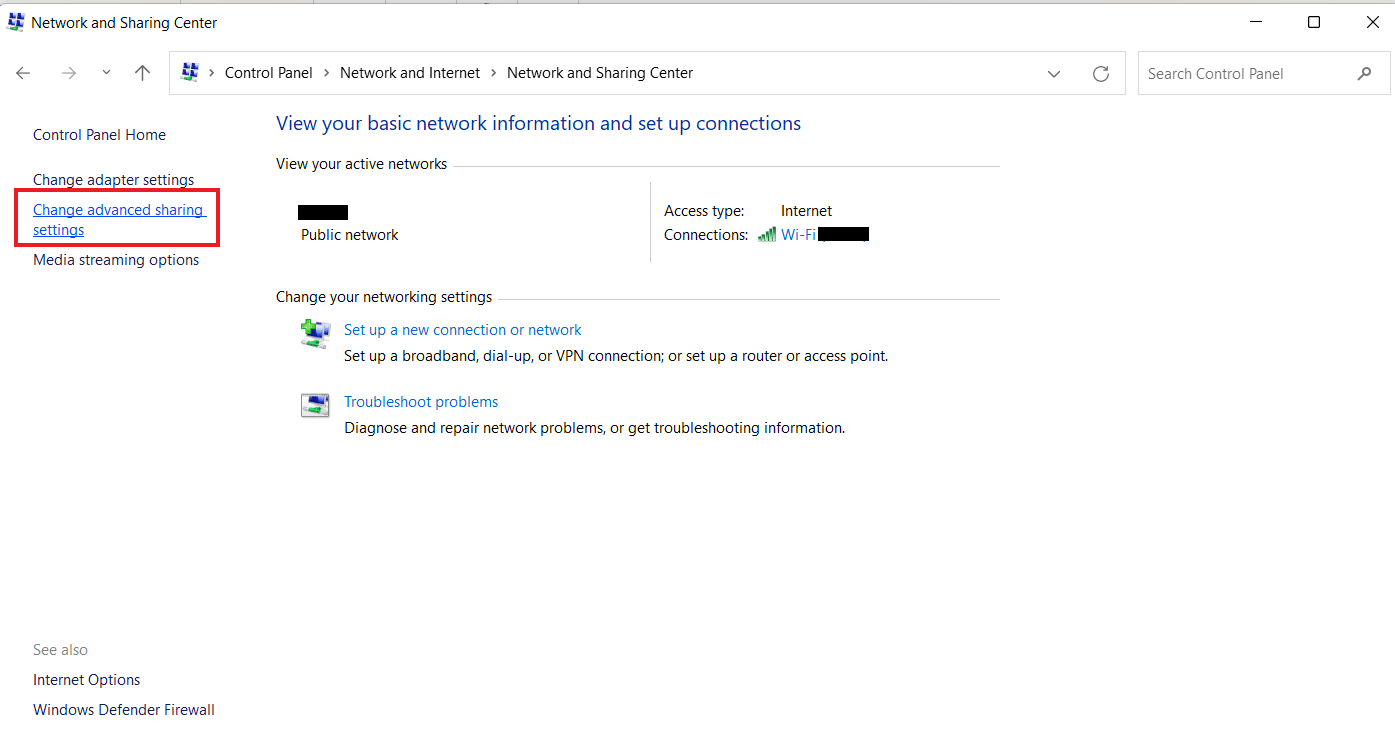Open Media streaming options

click(x=116, y=260)
